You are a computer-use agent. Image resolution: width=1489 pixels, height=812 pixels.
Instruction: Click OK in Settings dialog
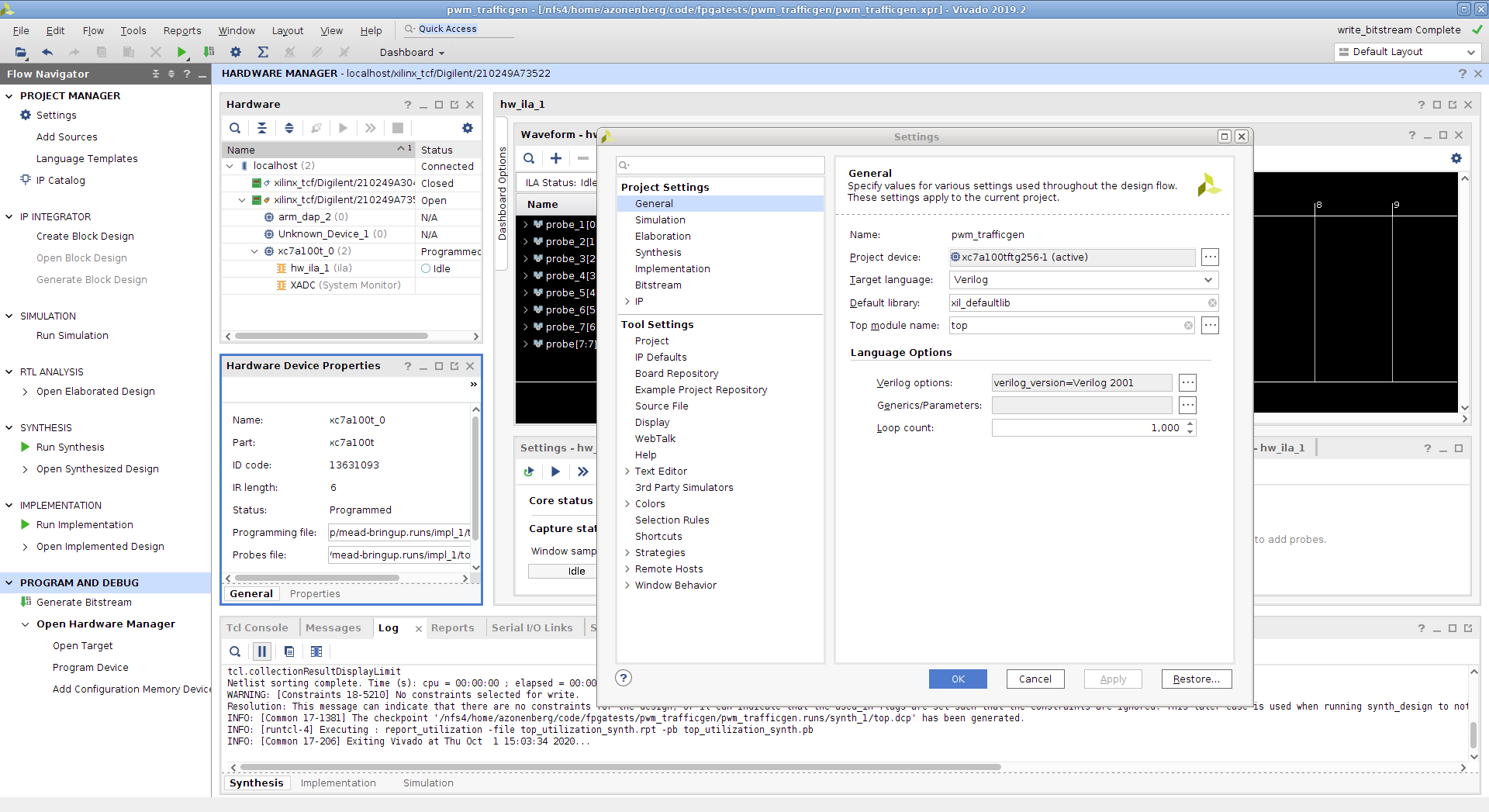tap(958, 679)
